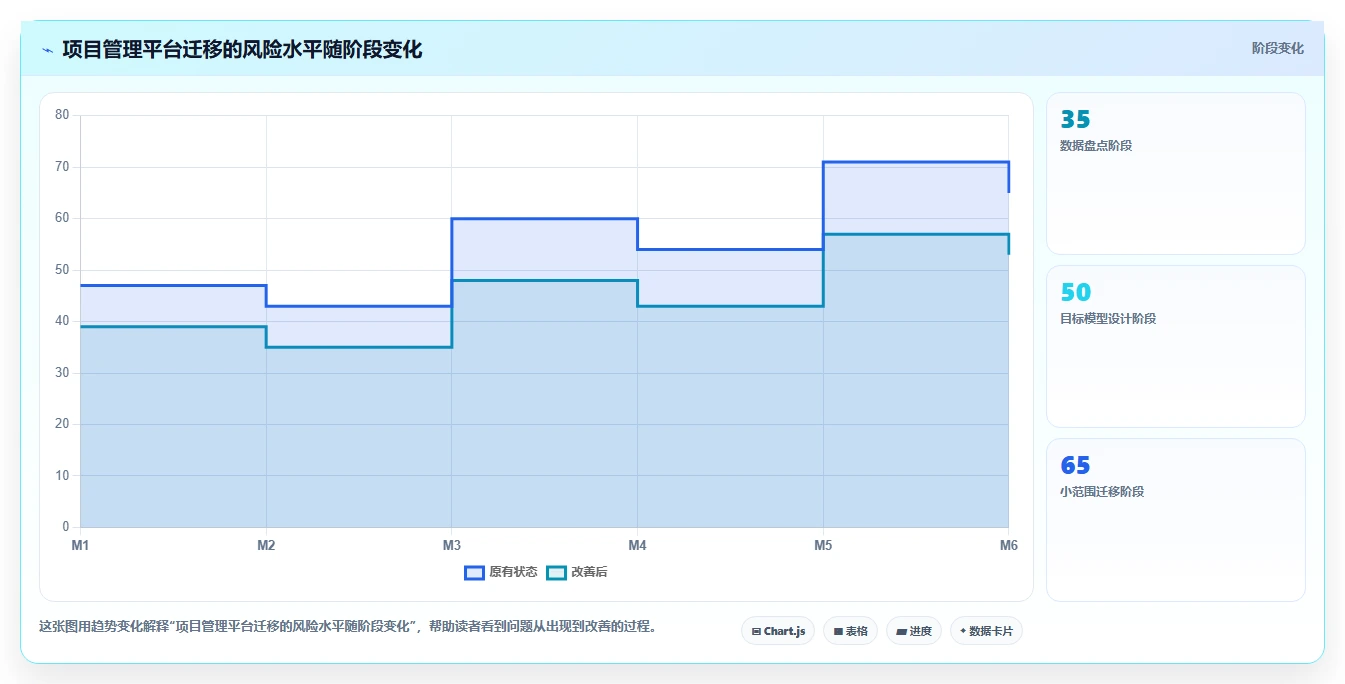Viewport: 1345px width, 684px height.
Task: Click the lightning icon beside the title
Action: click(x=47, y=50)
